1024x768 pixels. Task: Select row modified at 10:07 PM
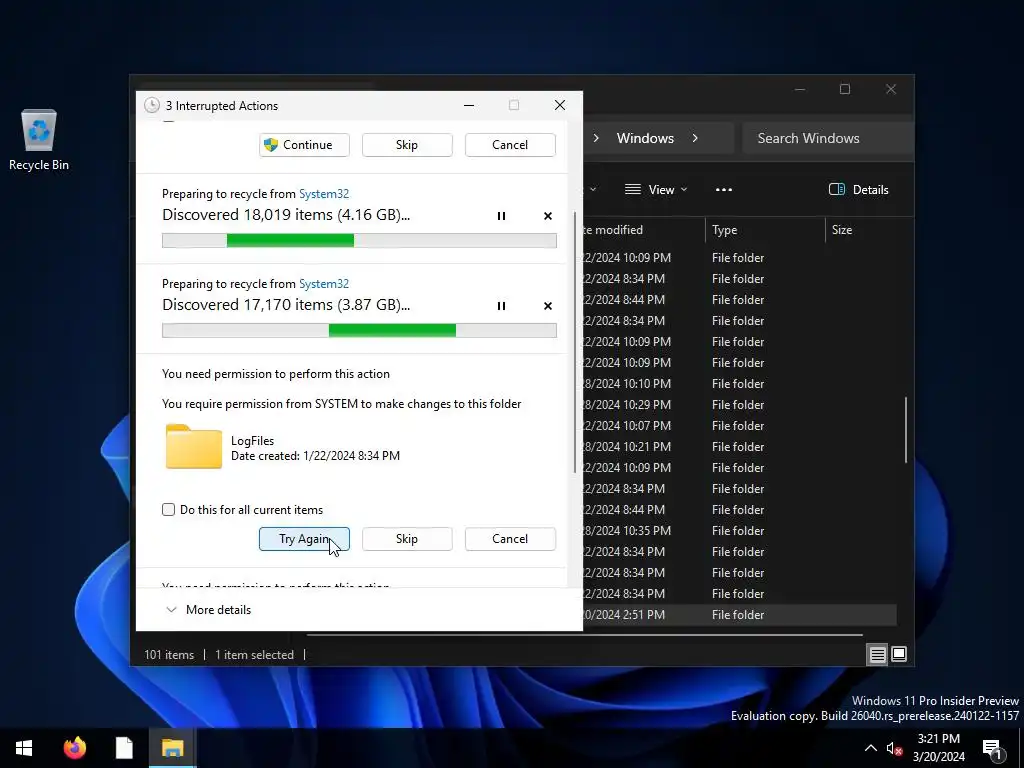pos(739,426)
